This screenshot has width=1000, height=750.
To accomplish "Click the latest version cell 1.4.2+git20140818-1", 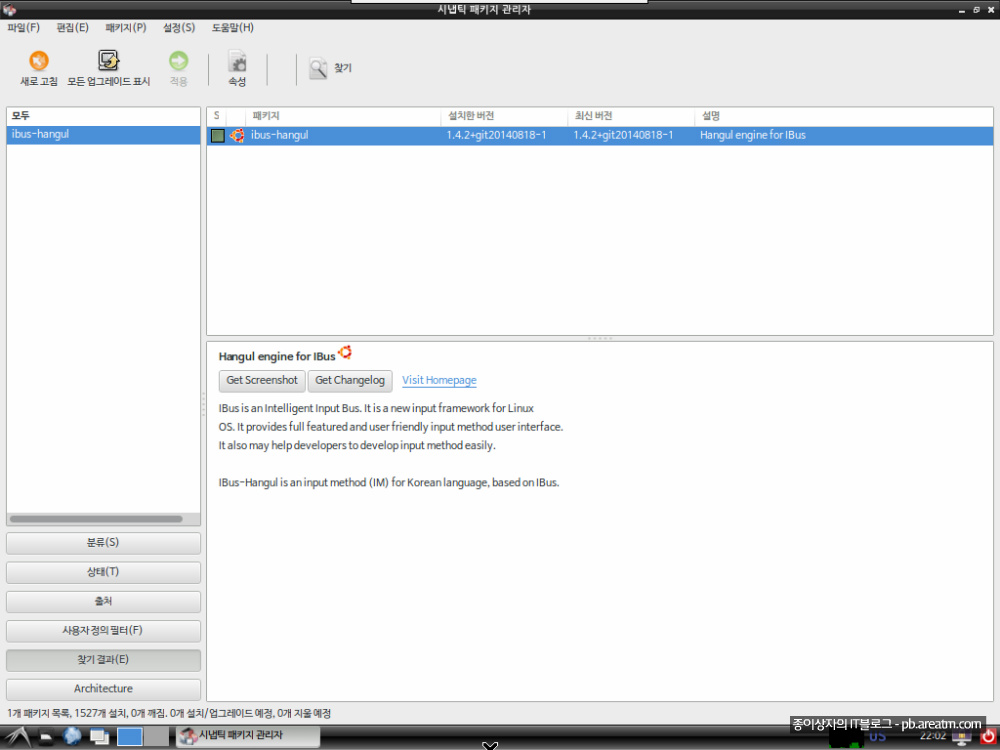I will coord(623,135).
